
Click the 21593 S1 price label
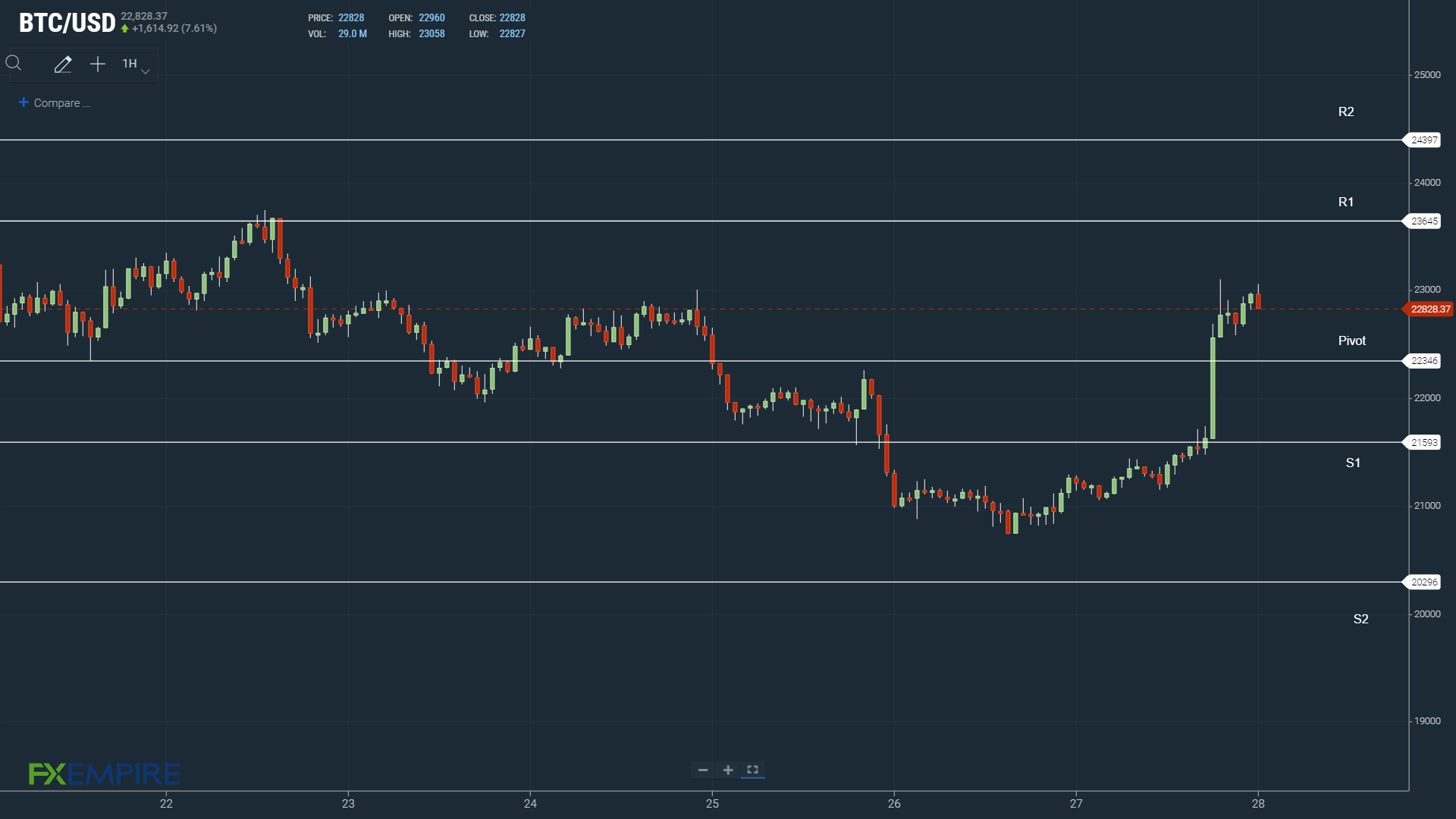1422,443
